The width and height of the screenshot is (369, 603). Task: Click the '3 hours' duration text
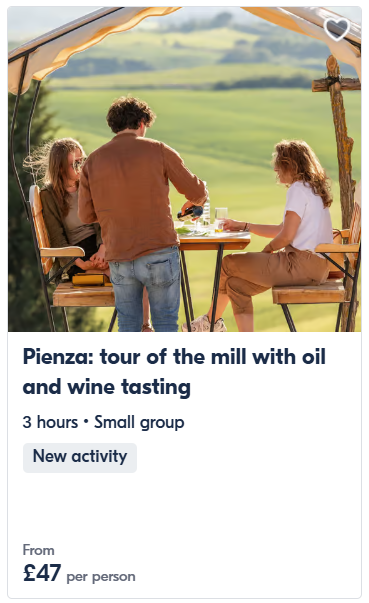(x=50, y=422)
